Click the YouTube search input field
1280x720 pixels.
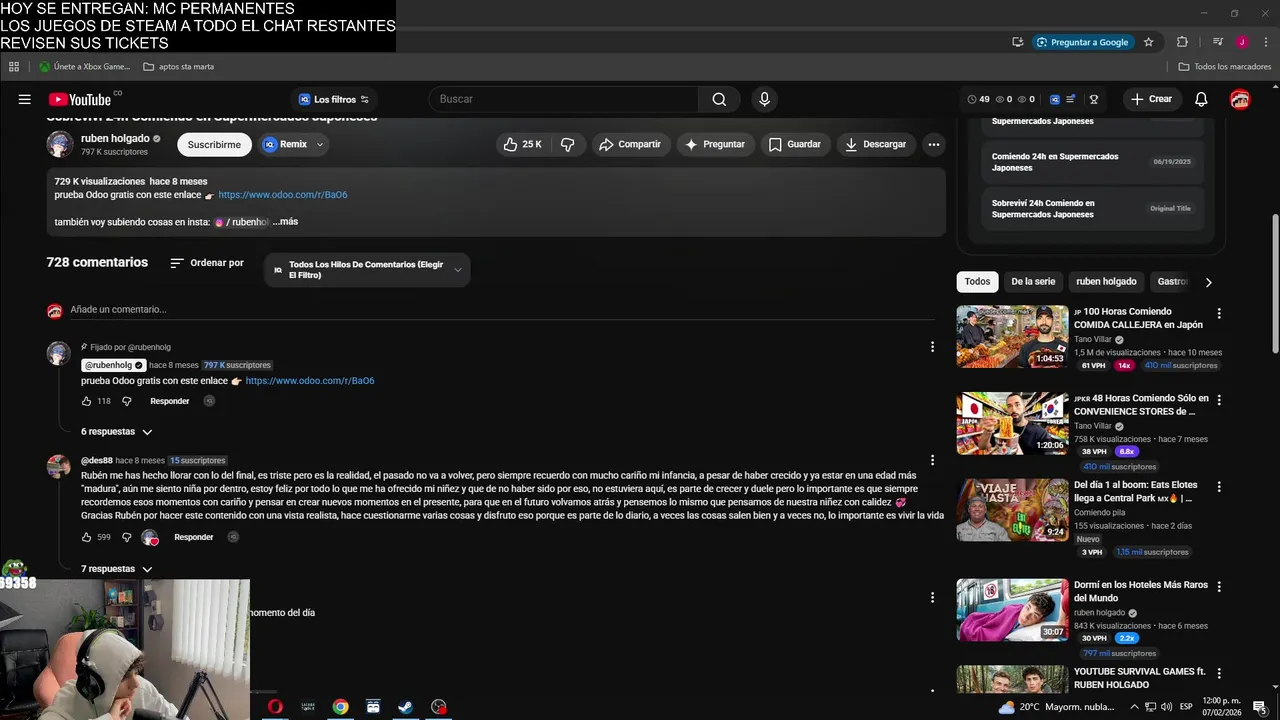pos(564,99)
